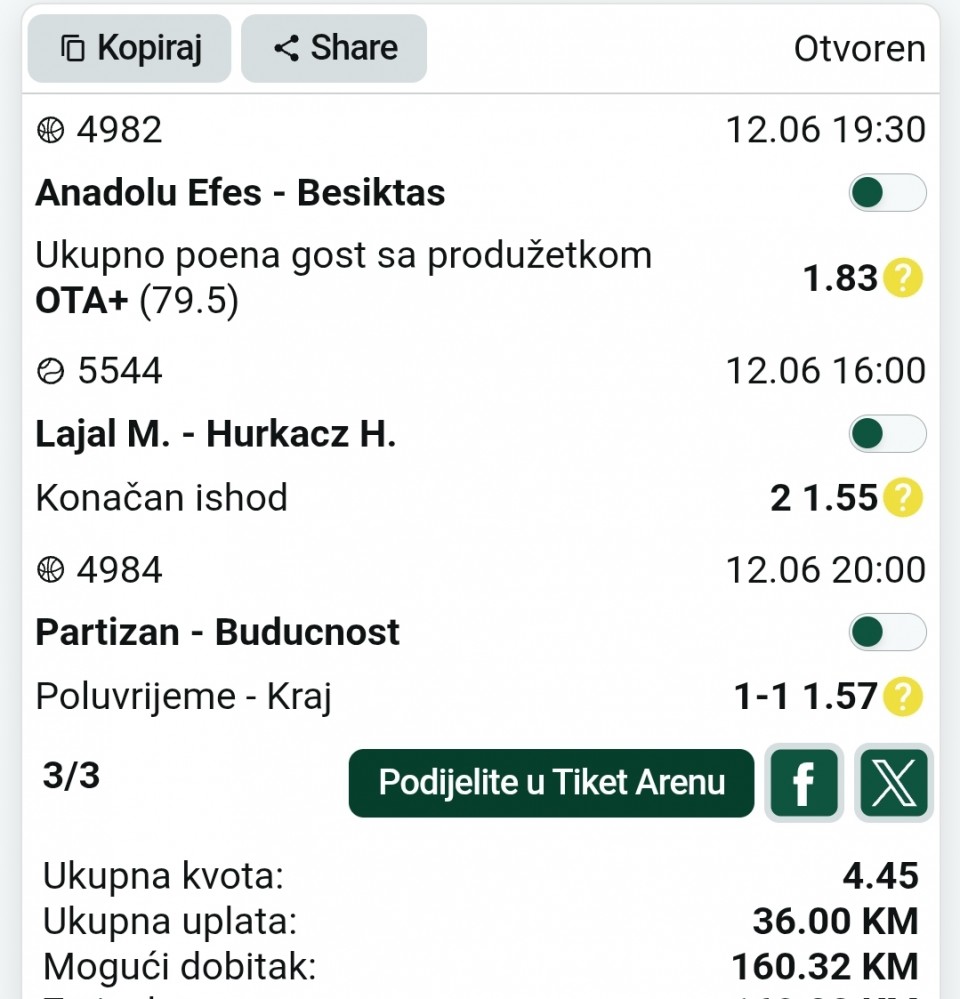960x999 pixels.
Task: Open Anadolu Efes - Besiktas match title
Action: click(x=240, y=192)
